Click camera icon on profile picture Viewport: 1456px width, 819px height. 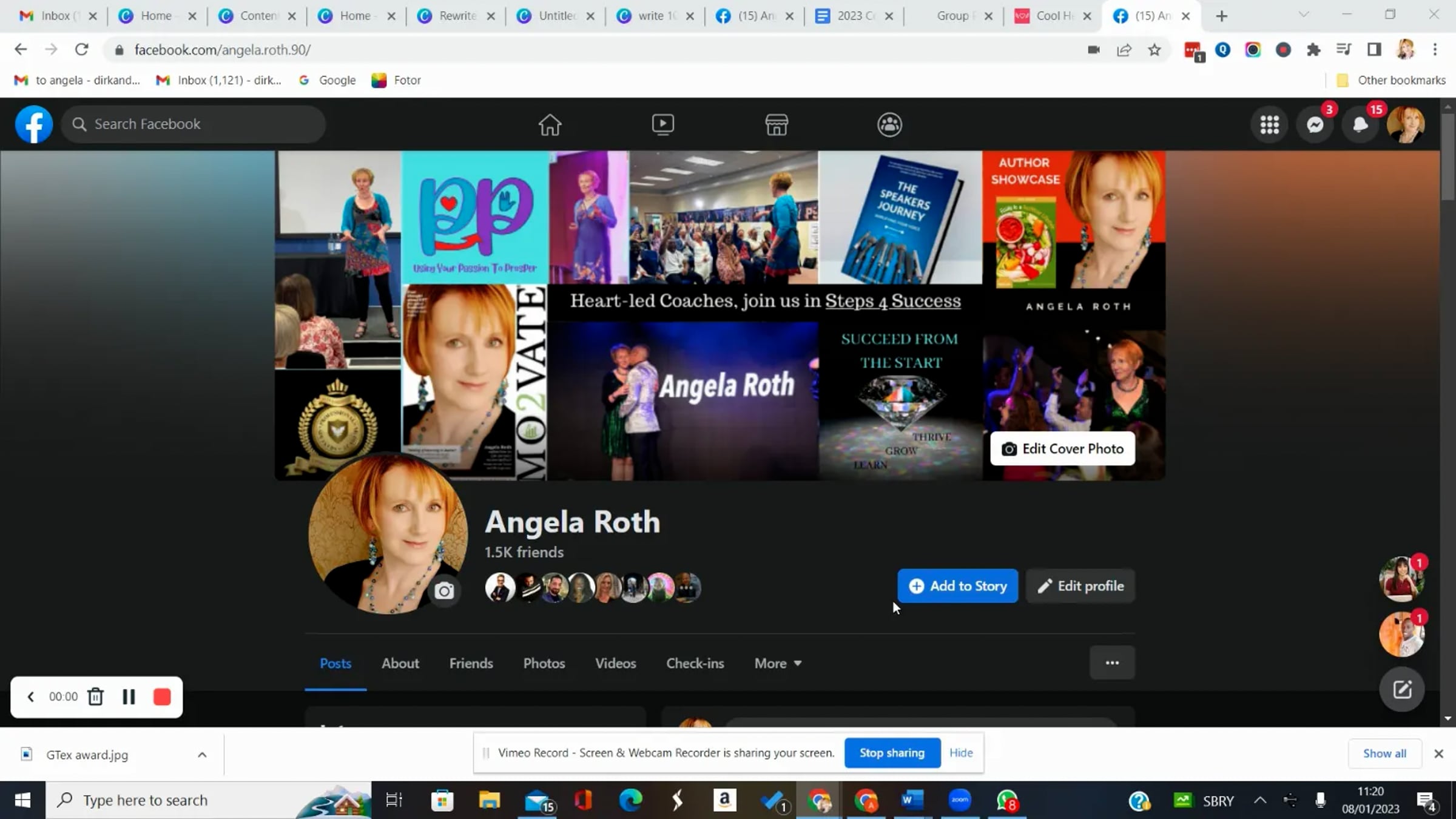[444, 591]
